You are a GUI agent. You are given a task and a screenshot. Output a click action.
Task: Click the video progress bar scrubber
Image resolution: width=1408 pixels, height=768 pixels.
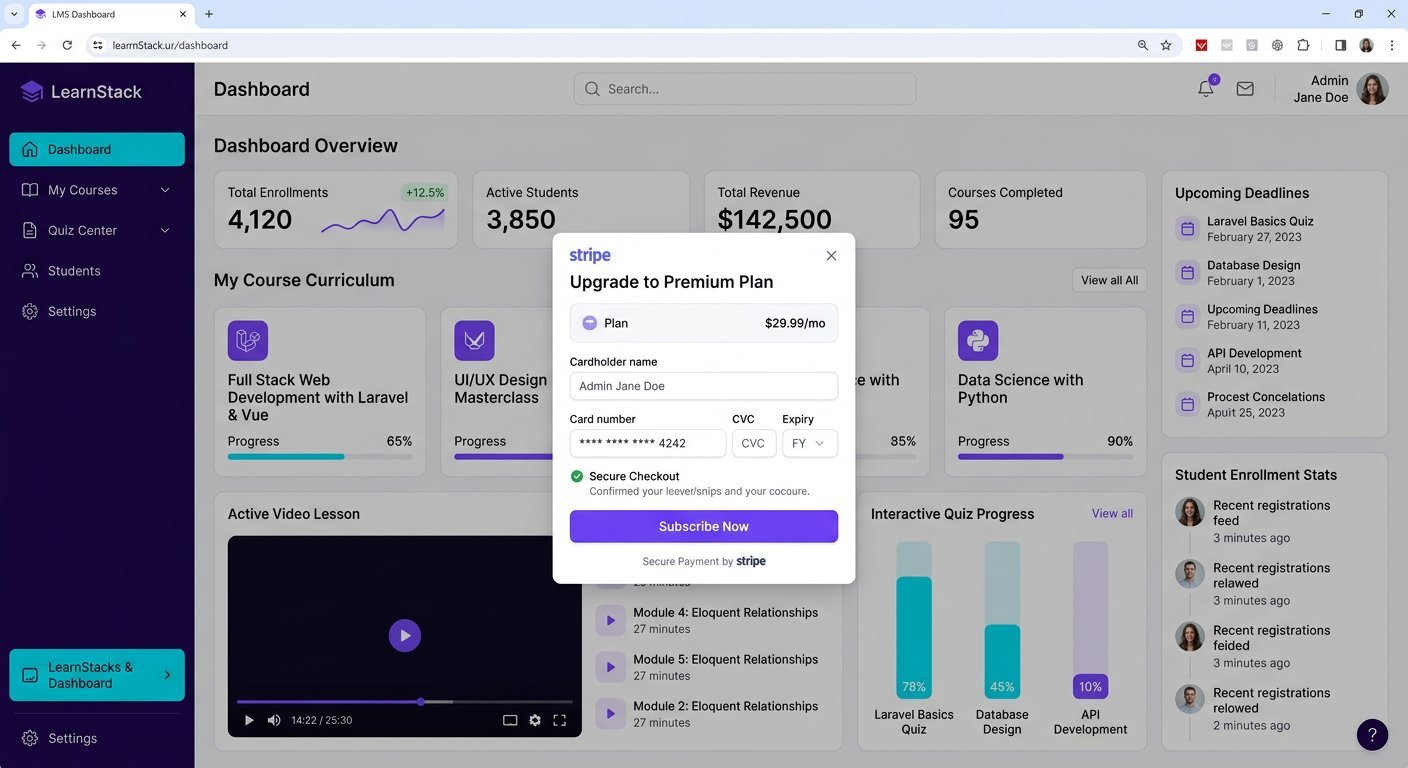pos(421,702)
